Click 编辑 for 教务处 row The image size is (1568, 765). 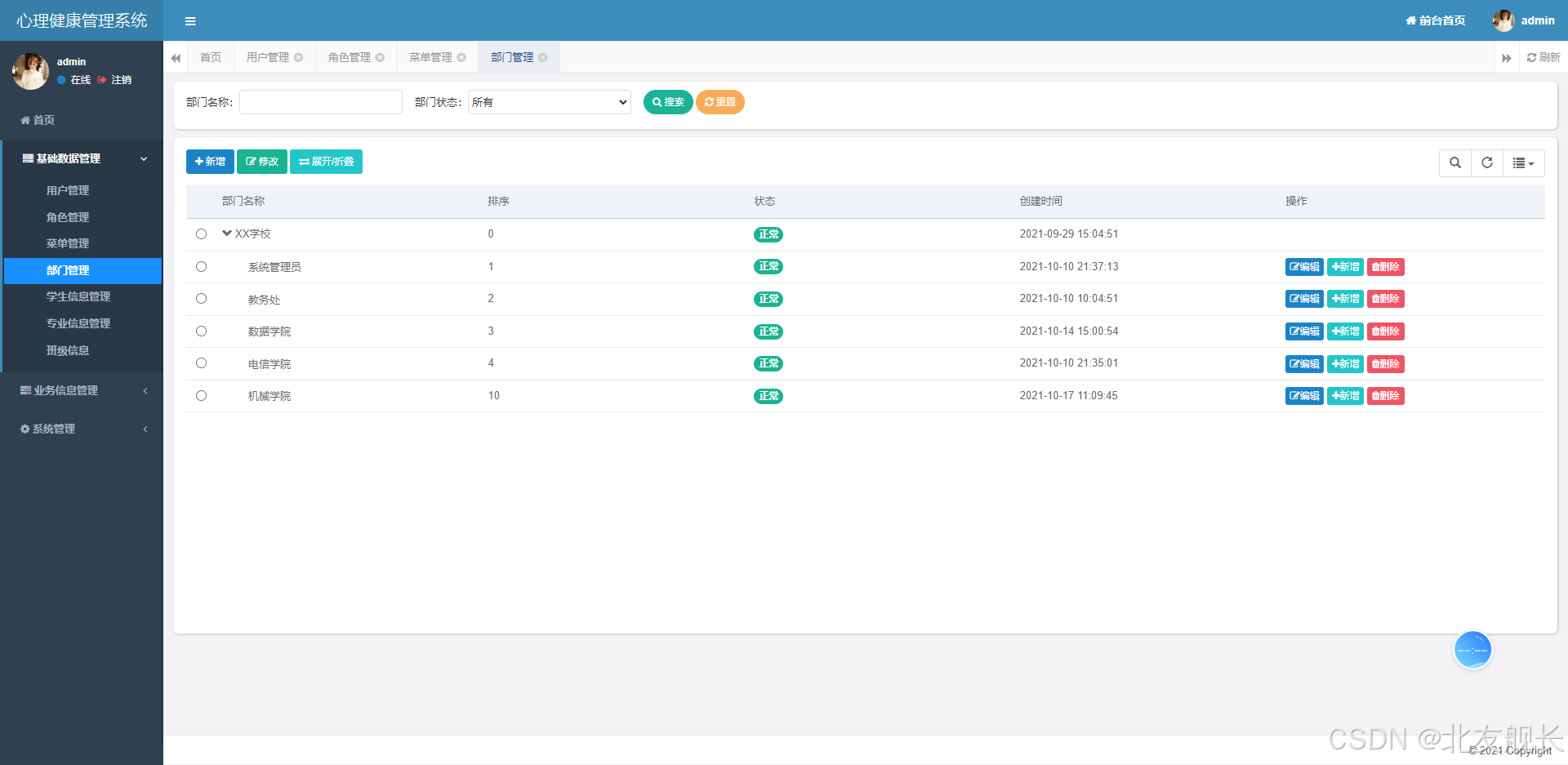[1304, 299]
